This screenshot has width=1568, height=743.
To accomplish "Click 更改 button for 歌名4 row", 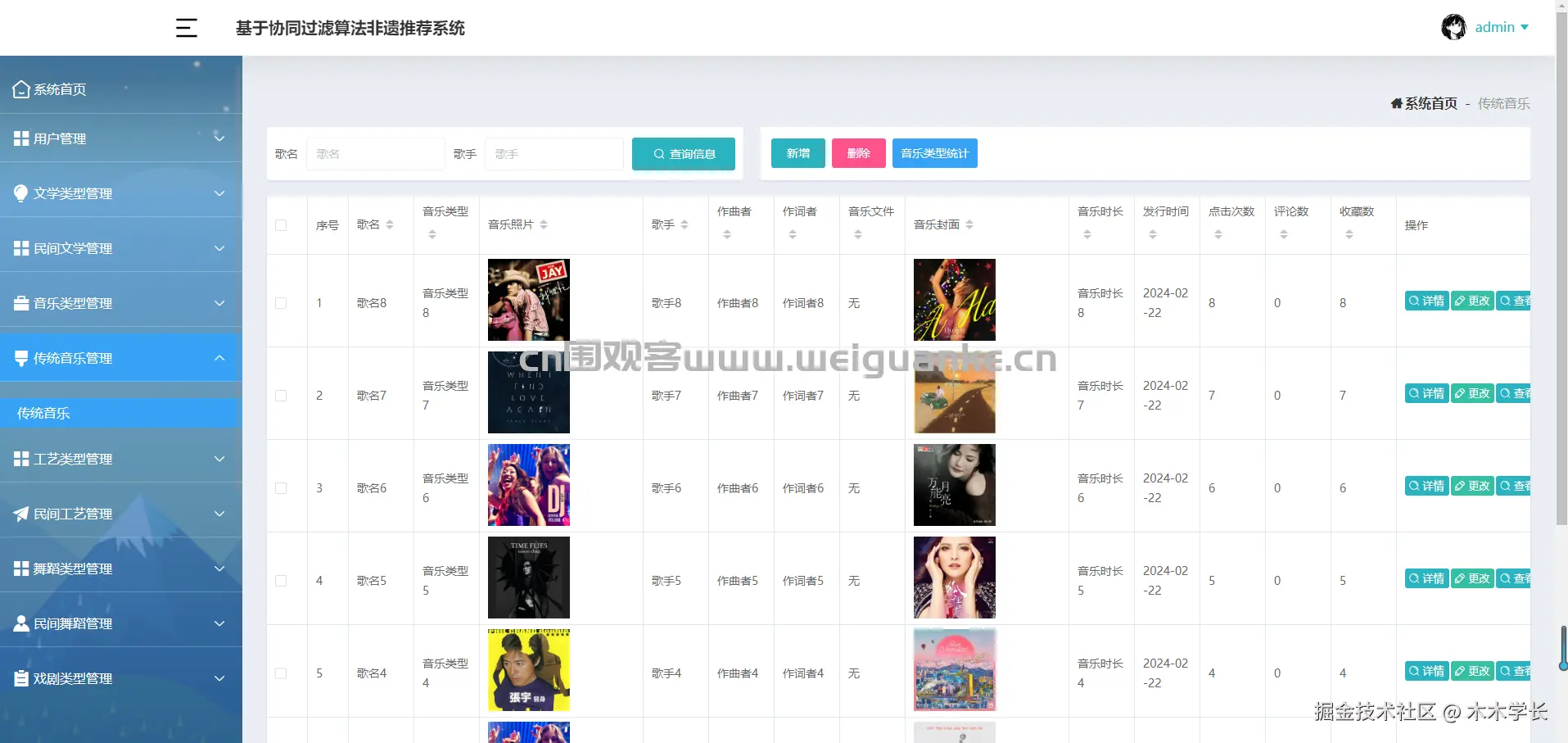I will [1473, 671].
